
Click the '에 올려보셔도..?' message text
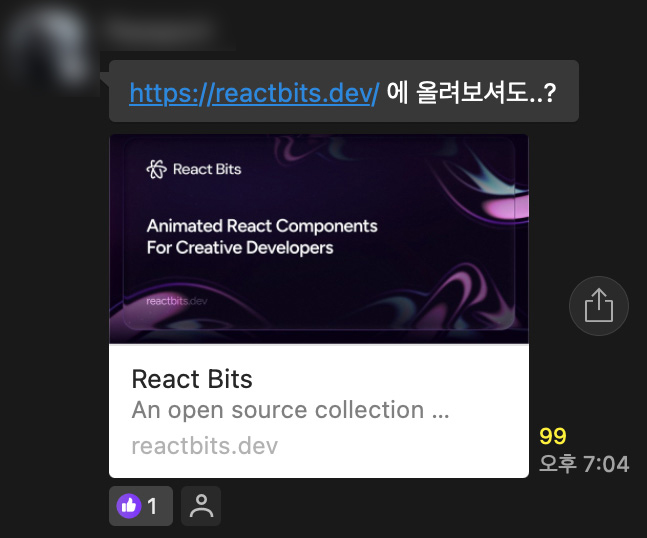pyautogui.click(x=471, y=92)
